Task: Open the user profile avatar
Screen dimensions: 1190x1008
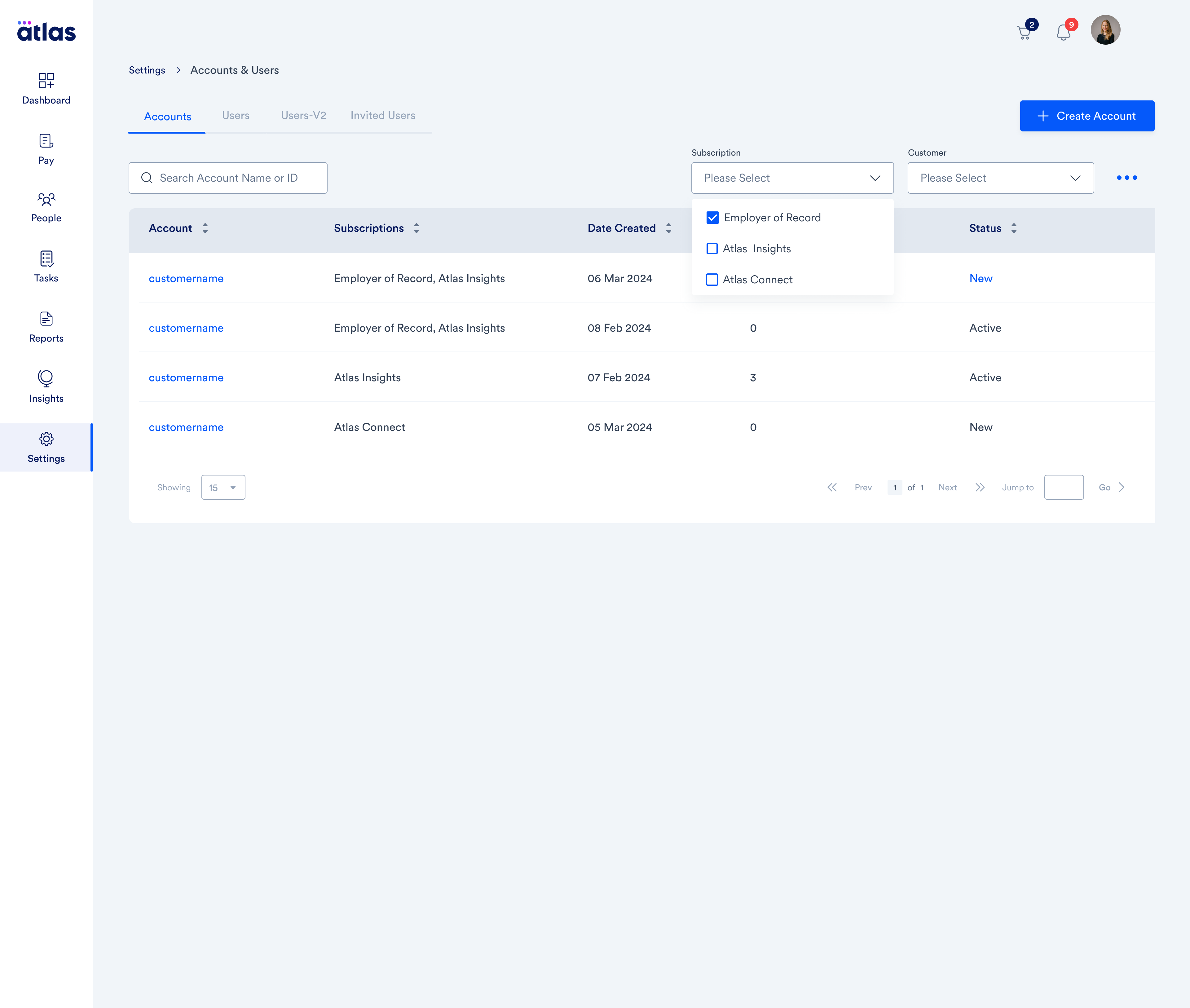Action: [x=1105, y=30]
